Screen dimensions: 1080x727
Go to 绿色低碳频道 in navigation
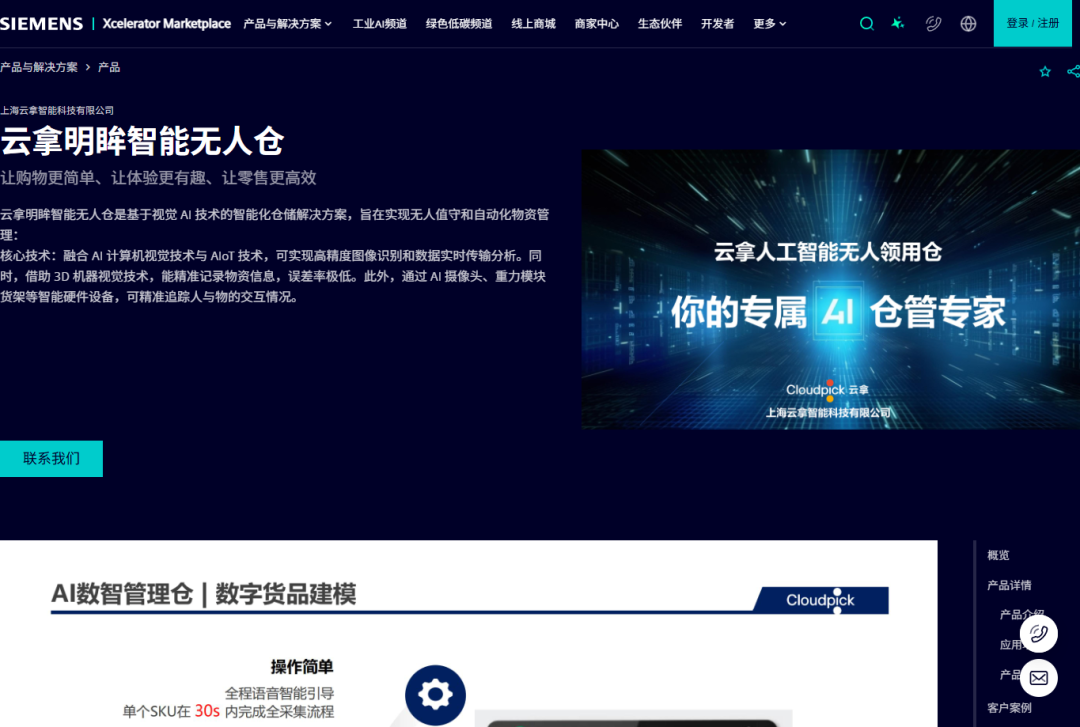[x=459, y=23]
